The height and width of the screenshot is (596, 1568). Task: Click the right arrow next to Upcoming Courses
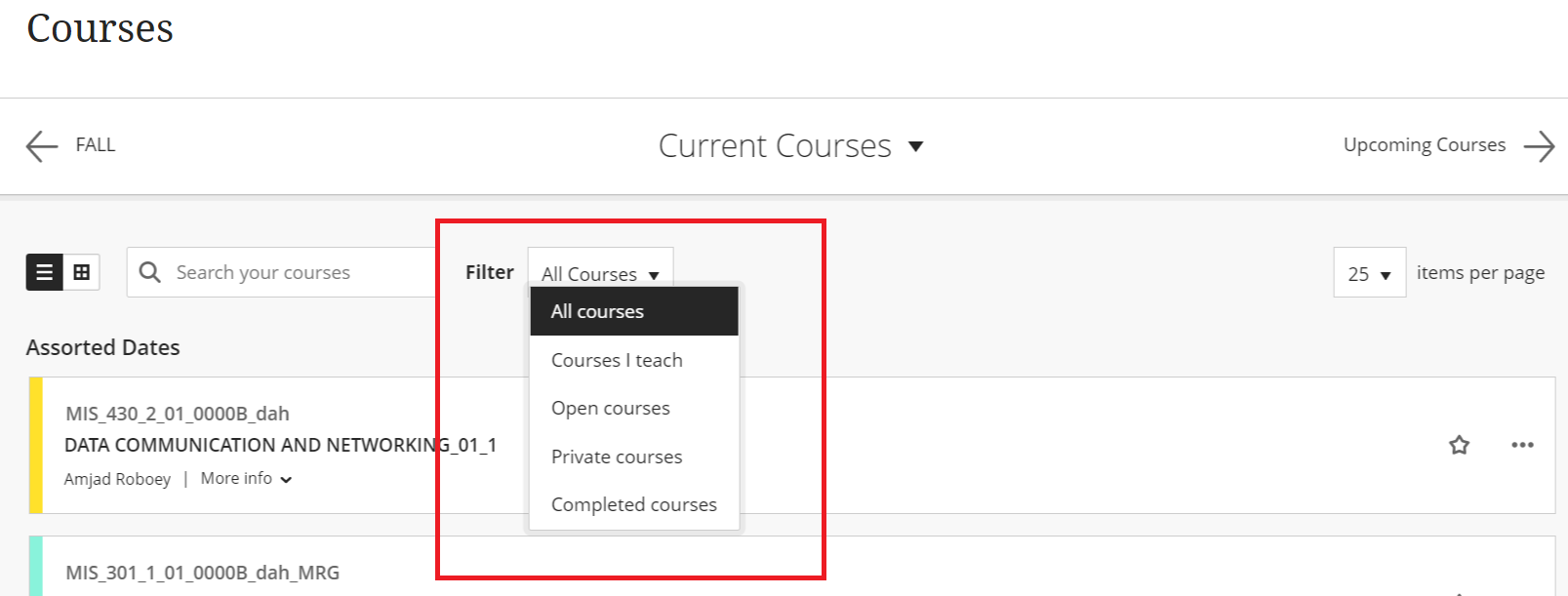1539,146
